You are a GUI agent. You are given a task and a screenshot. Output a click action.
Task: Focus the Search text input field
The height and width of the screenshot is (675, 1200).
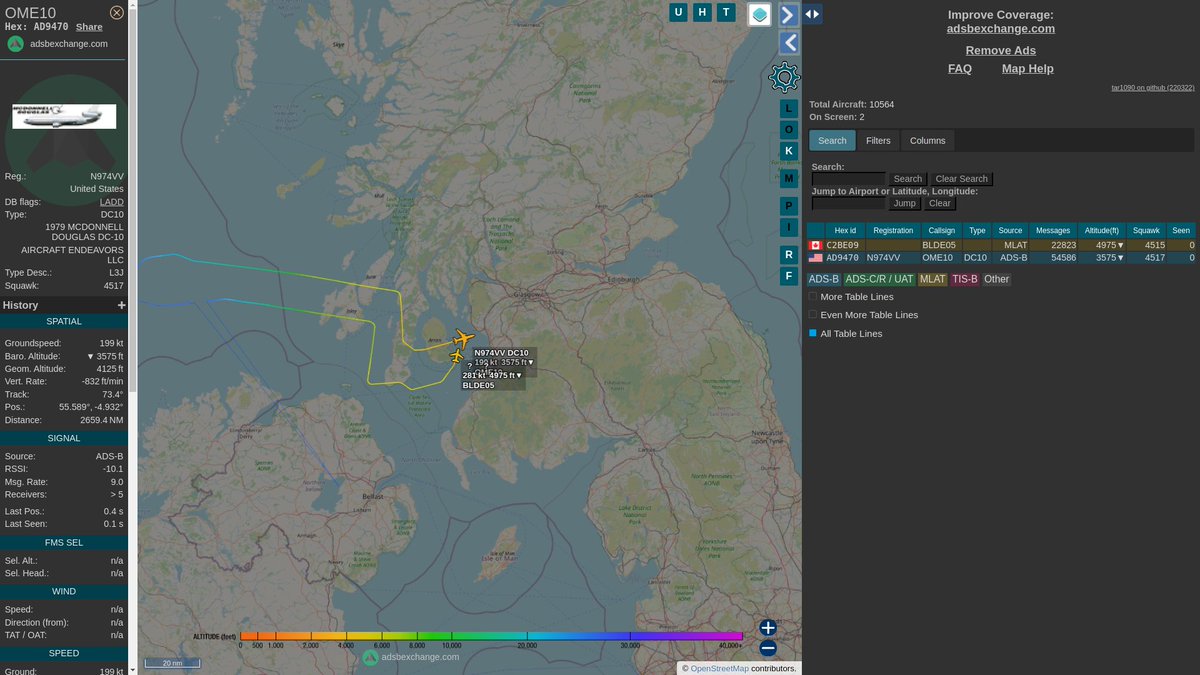point(848,179)
